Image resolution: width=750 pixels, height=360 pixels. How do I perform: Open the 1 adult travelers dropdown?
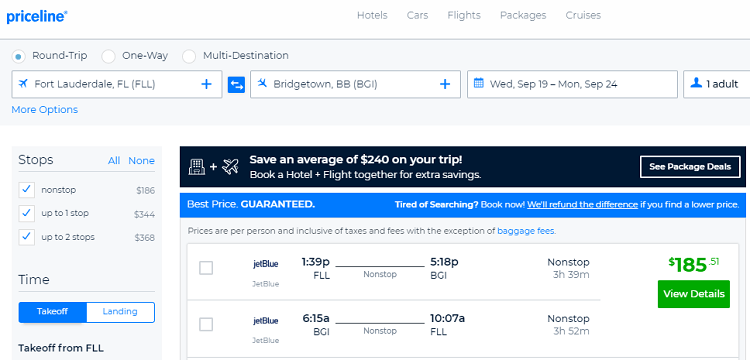717,84
